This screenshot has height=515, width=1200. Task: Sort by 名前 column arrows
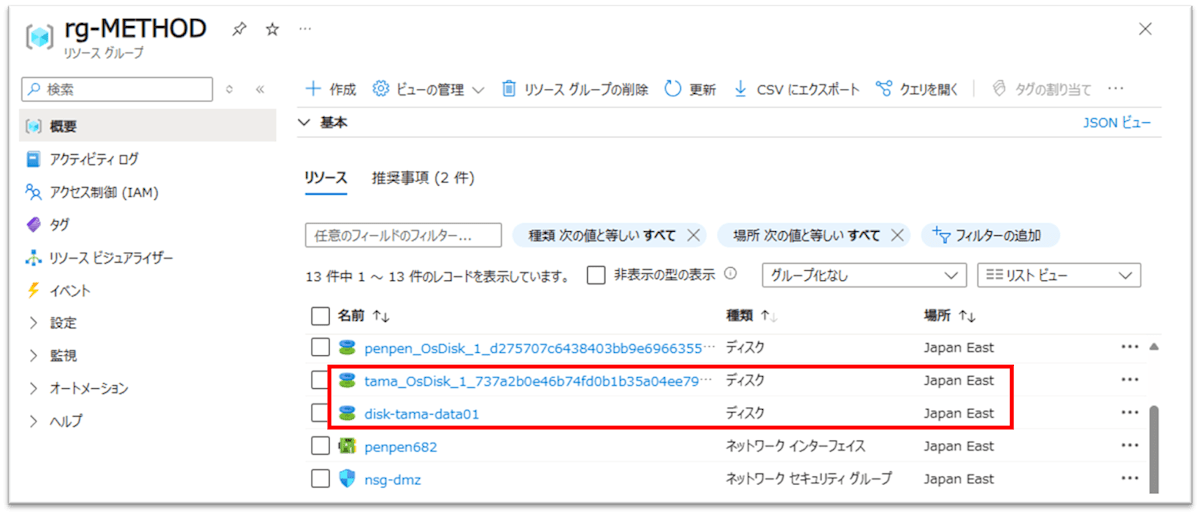tap(380, 316)
